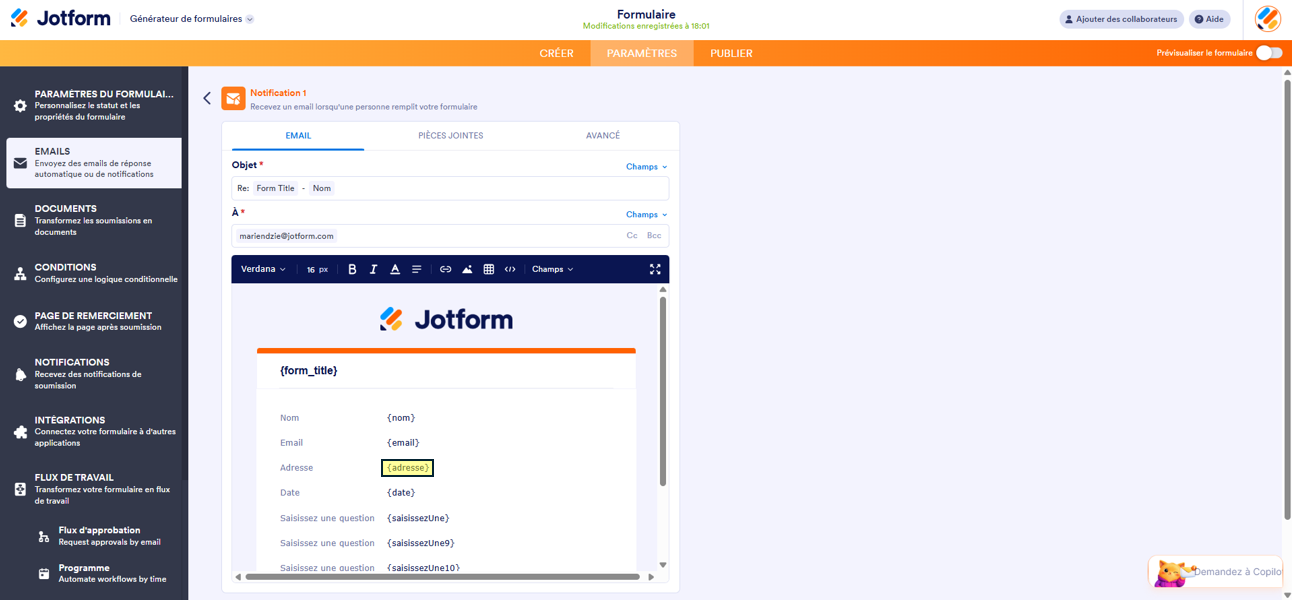Click Ajouter des collaborateurs button
Image resolution: width=1292 pixels, height=600 pixels.
point(1121,19)
